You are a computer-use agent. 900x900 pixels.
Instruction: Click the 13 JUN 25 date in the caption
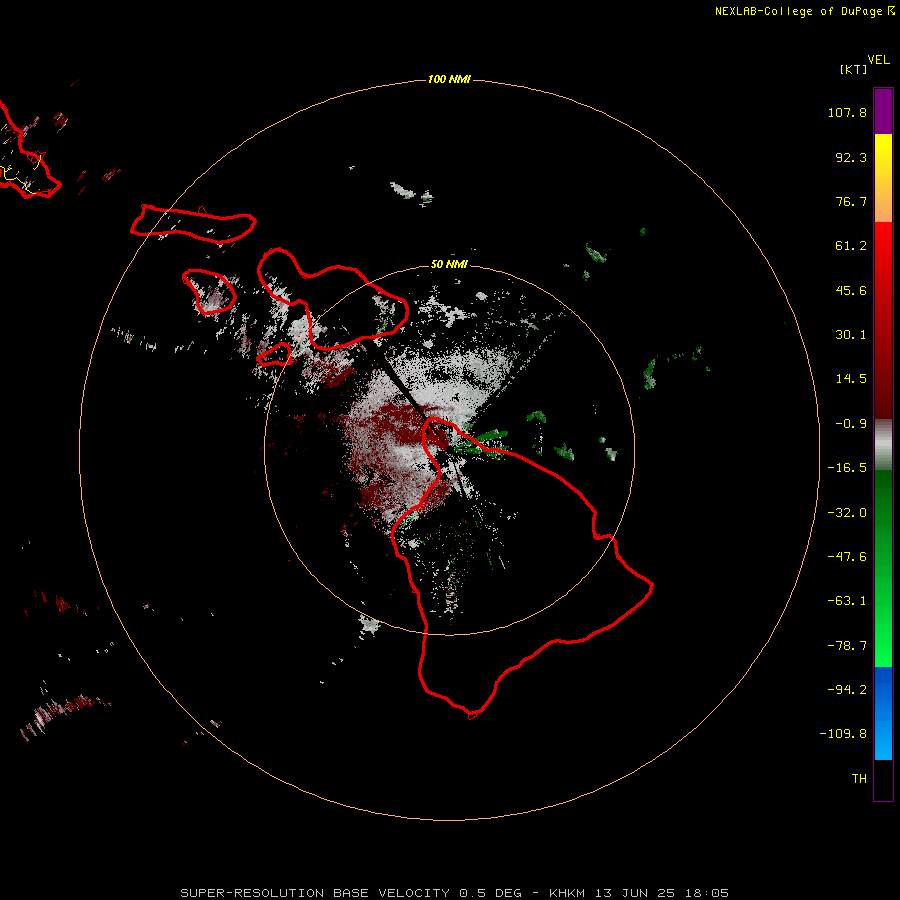(637, 893)
